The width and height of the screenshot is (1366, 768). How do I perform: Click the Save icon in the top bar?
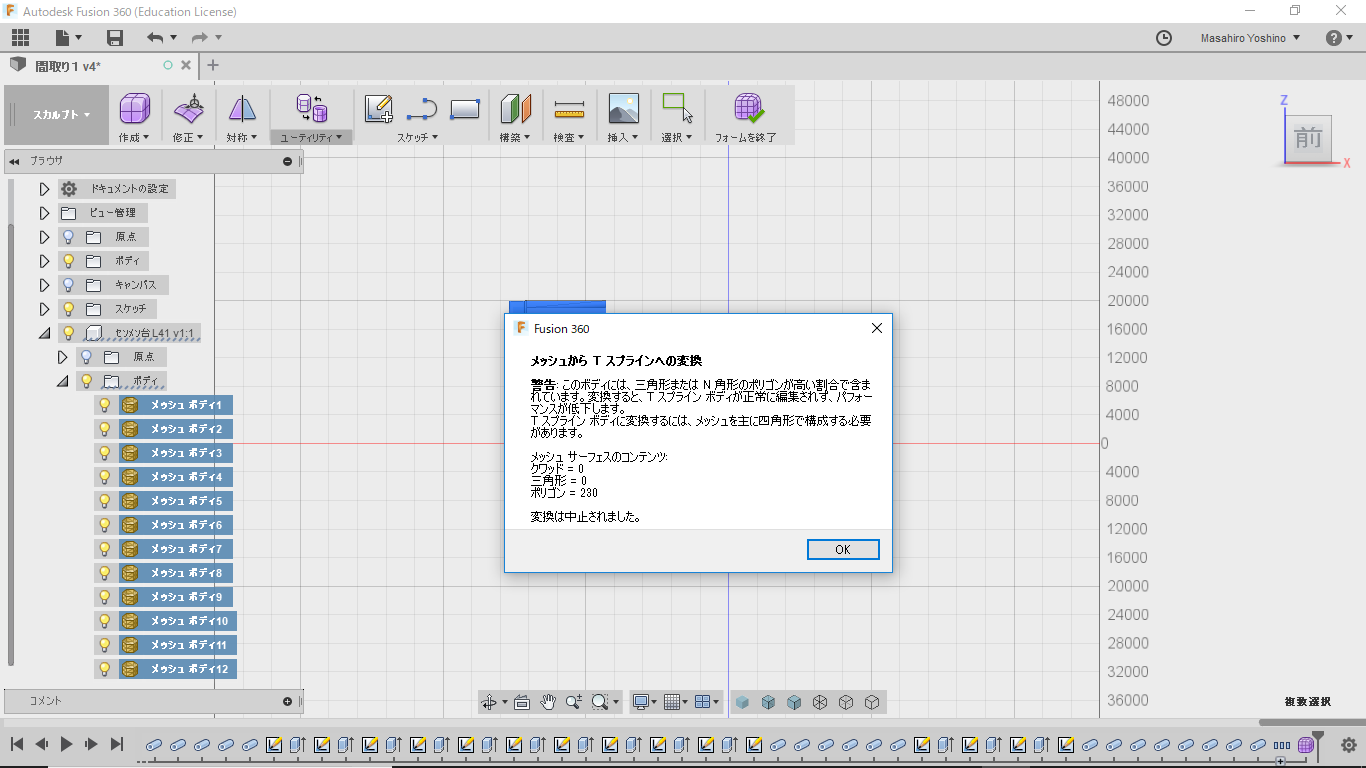click(x=115, y=38)
